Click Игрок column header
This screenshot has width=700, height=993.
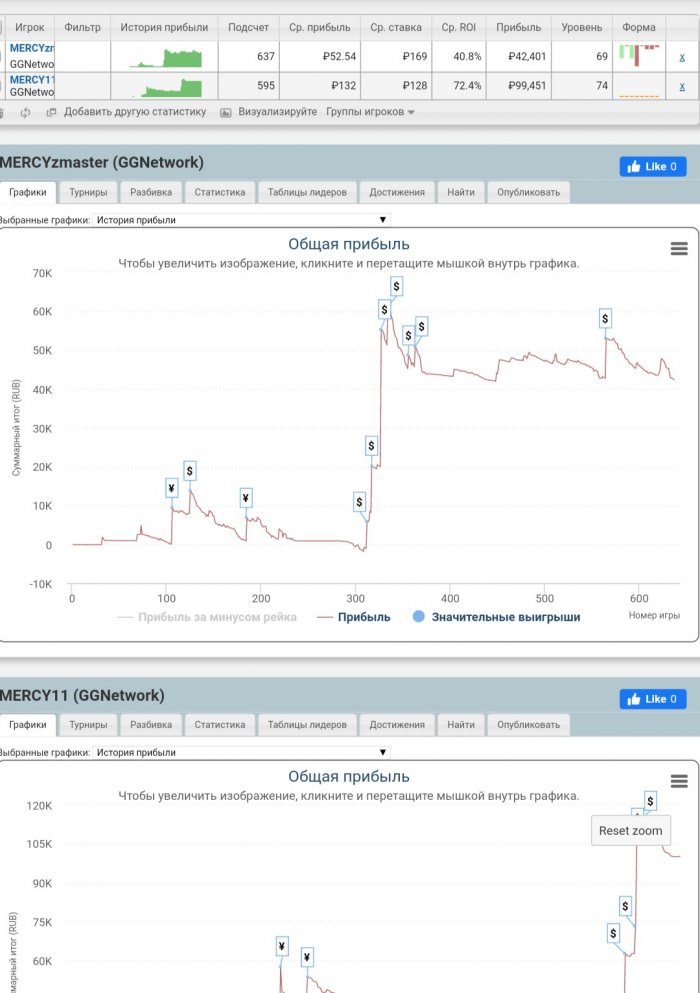coord(30,28)
